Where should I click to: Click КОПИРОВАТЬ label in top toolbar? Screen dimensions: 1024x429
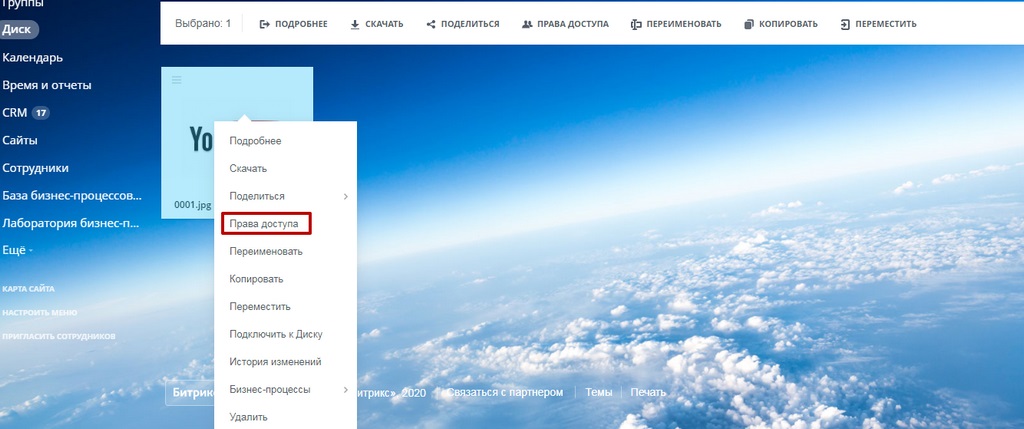click(788, 24)
